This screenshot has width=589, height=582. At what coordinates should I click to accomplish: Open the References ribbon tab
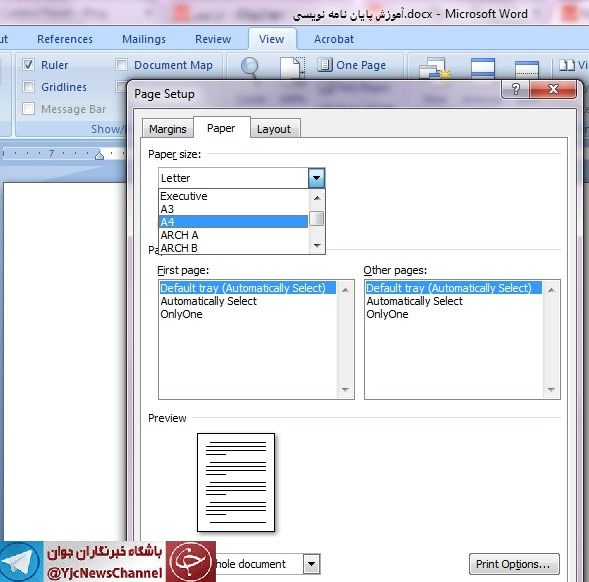coord(65,39)
